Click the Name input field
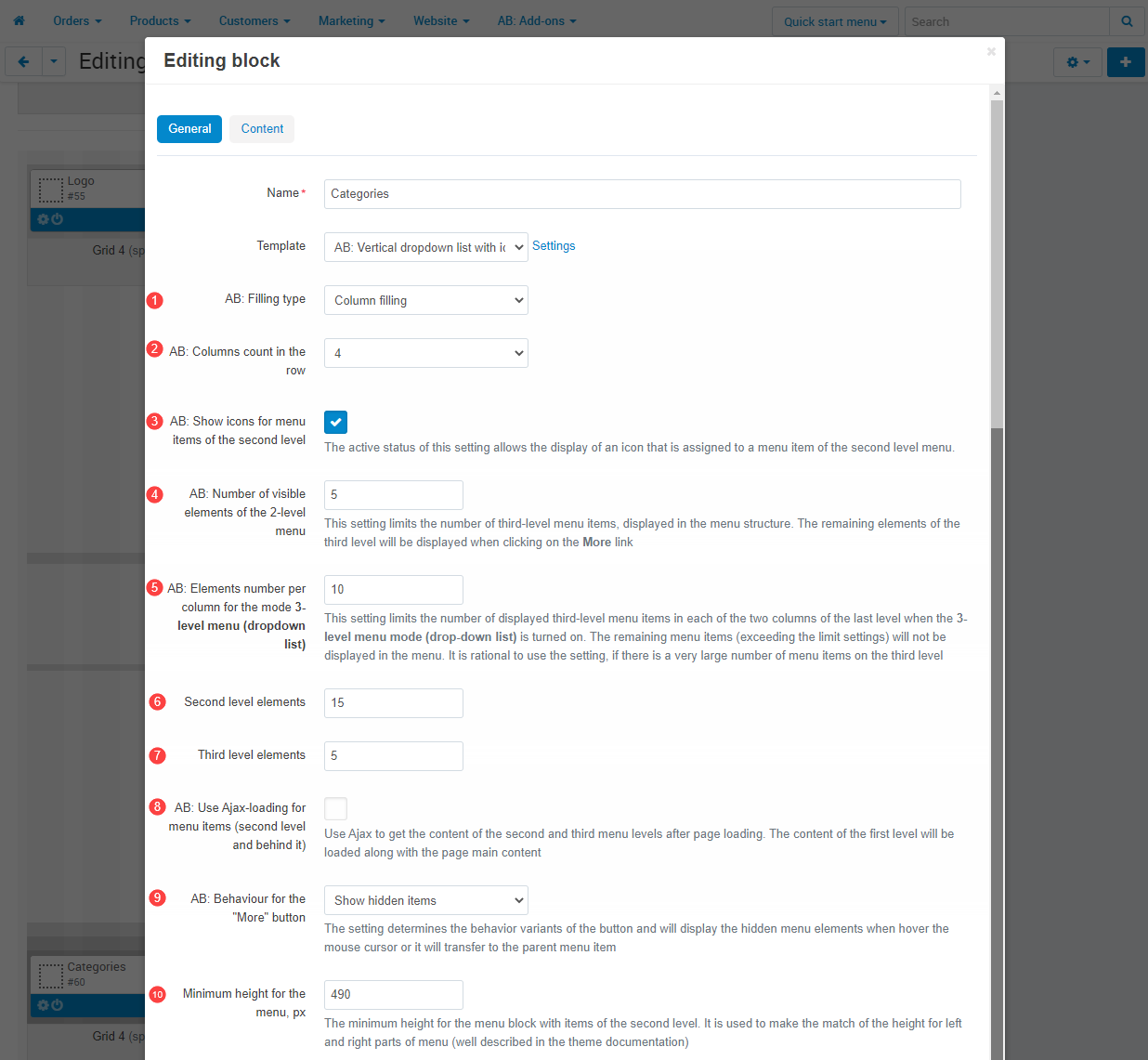 point(643,194)
